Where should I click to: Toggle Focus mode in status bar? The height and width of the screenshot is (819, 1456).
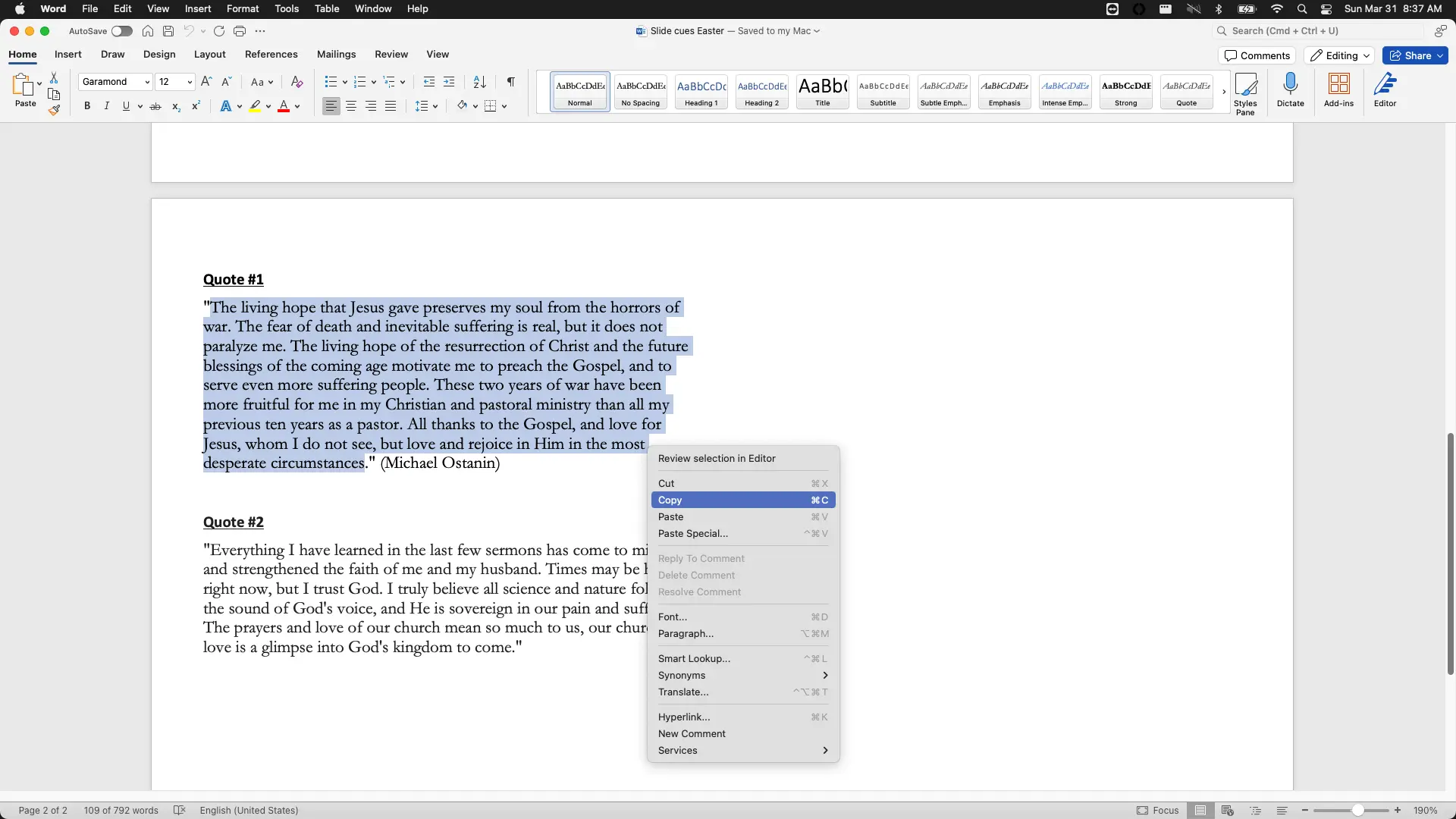coord(1158,810)
